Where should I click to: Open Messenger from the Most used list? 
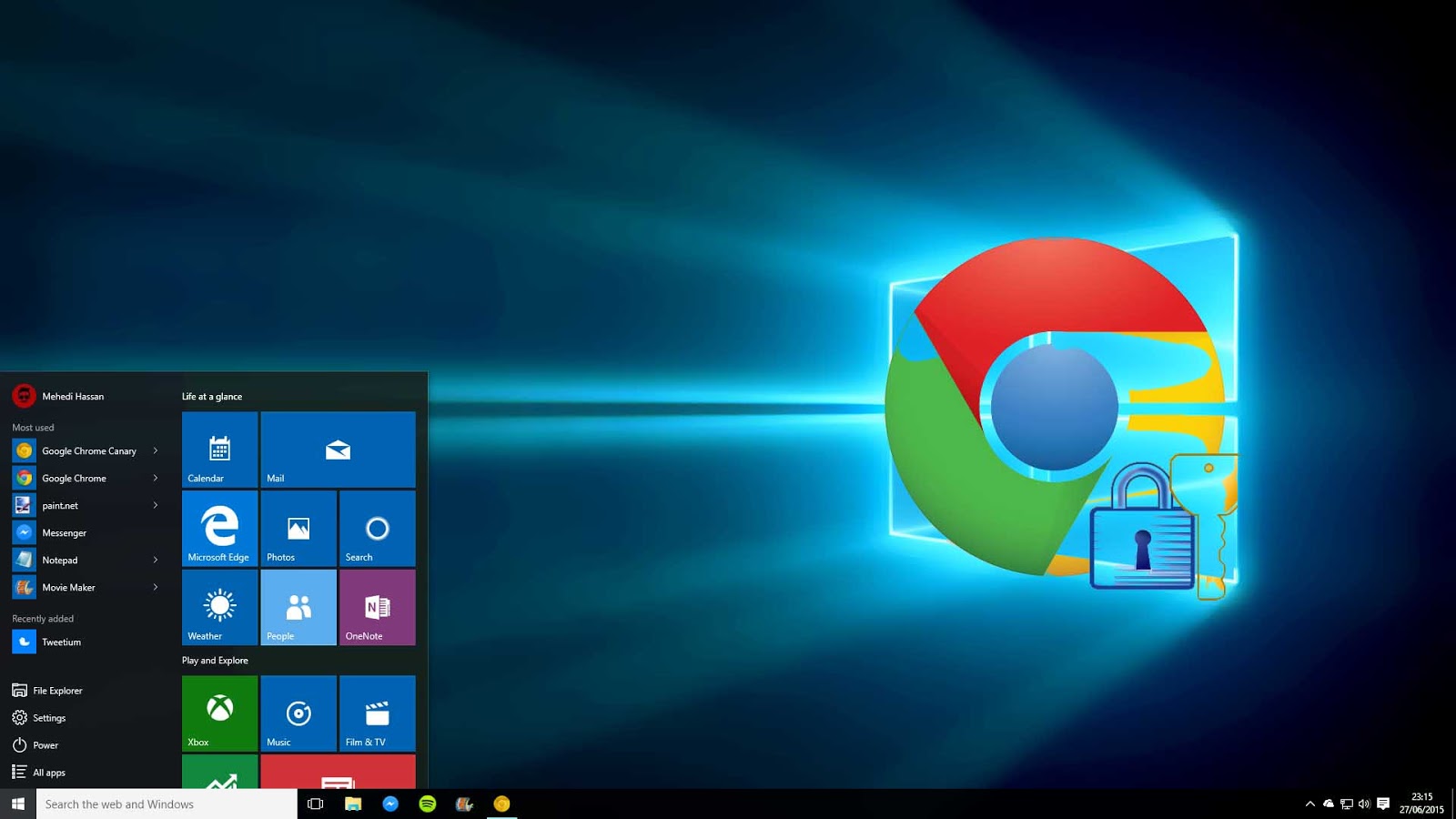(x=86, y=532)
